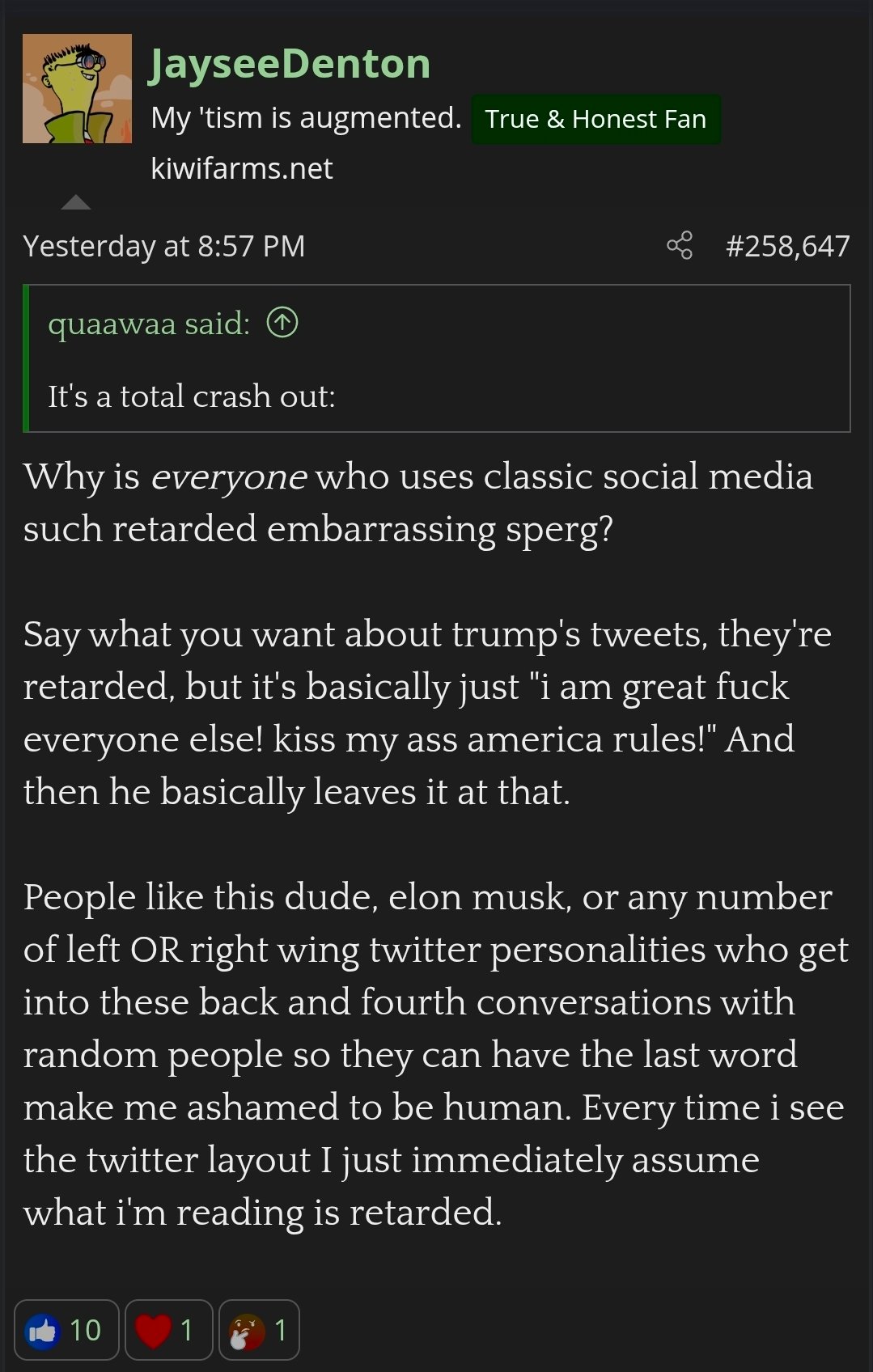Click the like count showing 10
Screen dimensions: 873x1372
click(x=85, y=1330)
